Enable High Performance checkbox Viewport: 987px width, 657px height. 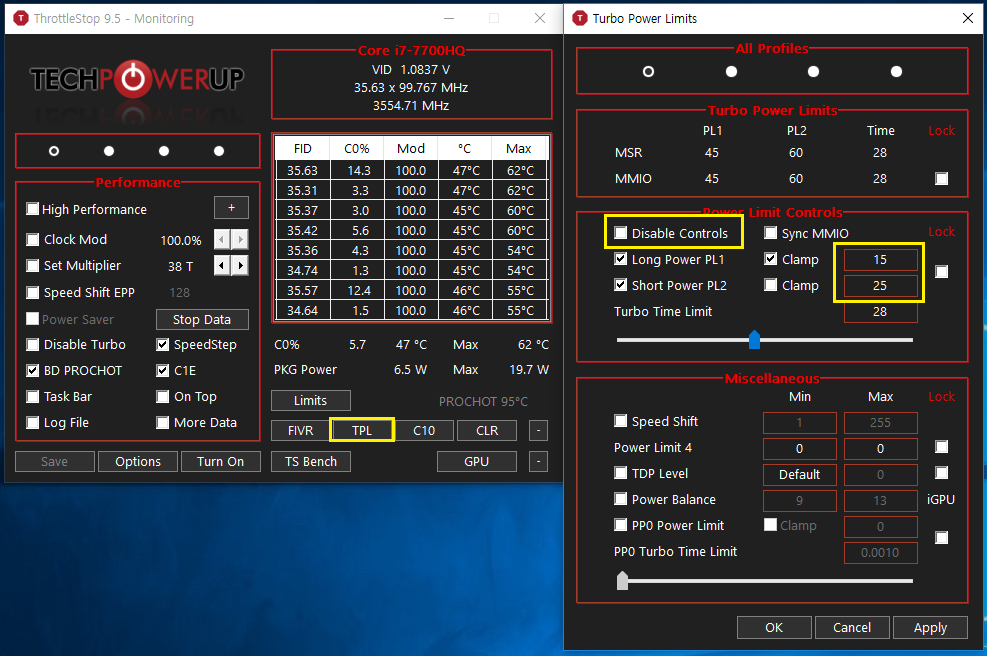[33, 209]
